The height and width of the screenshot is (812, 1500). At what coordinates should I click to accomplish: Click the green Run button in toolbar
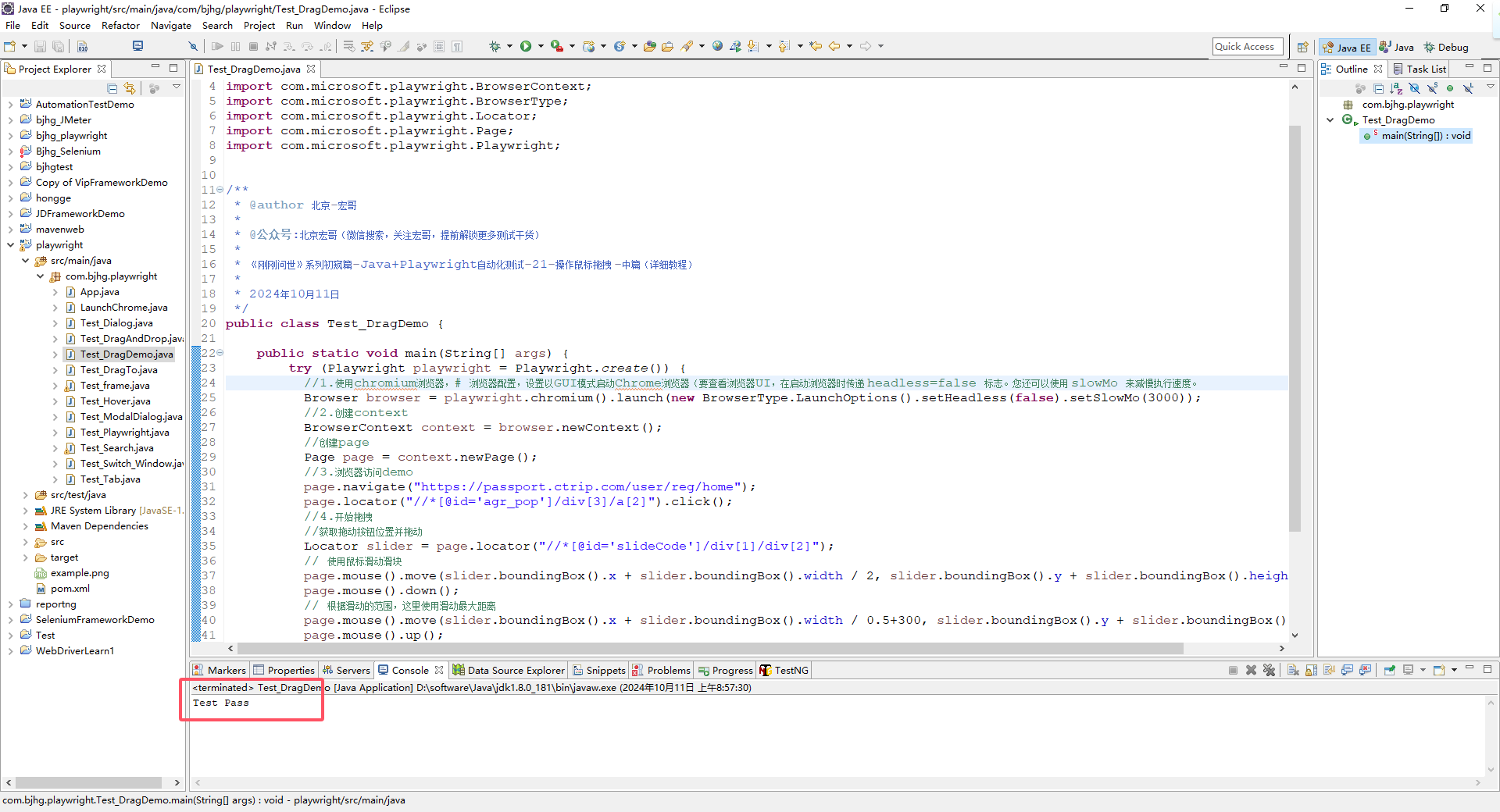[526, 47]
